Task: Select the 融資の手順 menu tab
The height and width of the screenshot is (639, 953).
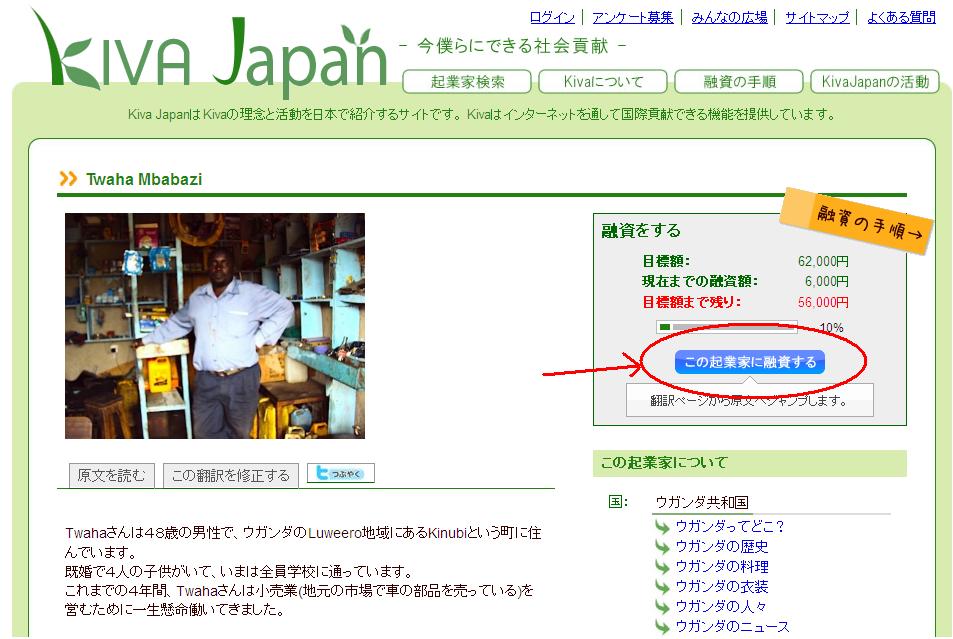Action: point(739,81)
